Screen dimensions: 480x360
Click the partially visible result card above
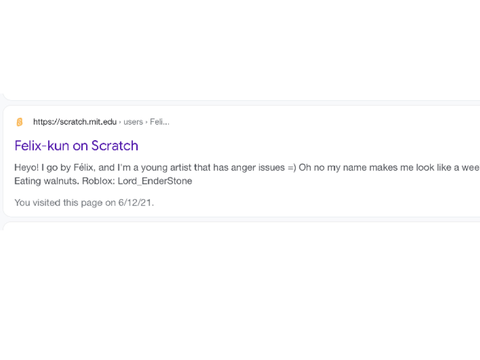(242, 96)
